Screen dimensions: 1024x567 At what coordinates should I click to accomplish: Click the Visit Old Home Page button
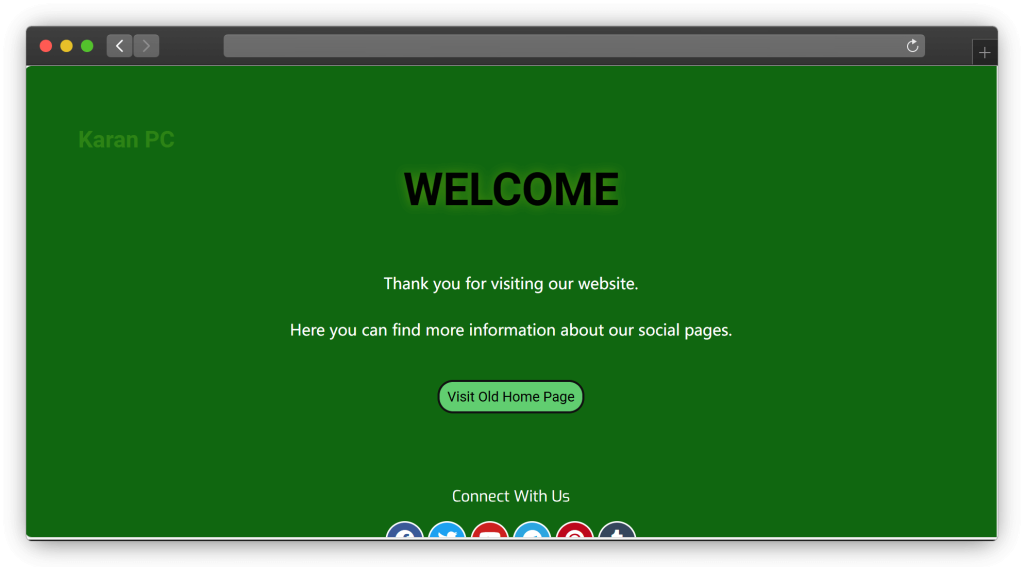tap(510, 397)
